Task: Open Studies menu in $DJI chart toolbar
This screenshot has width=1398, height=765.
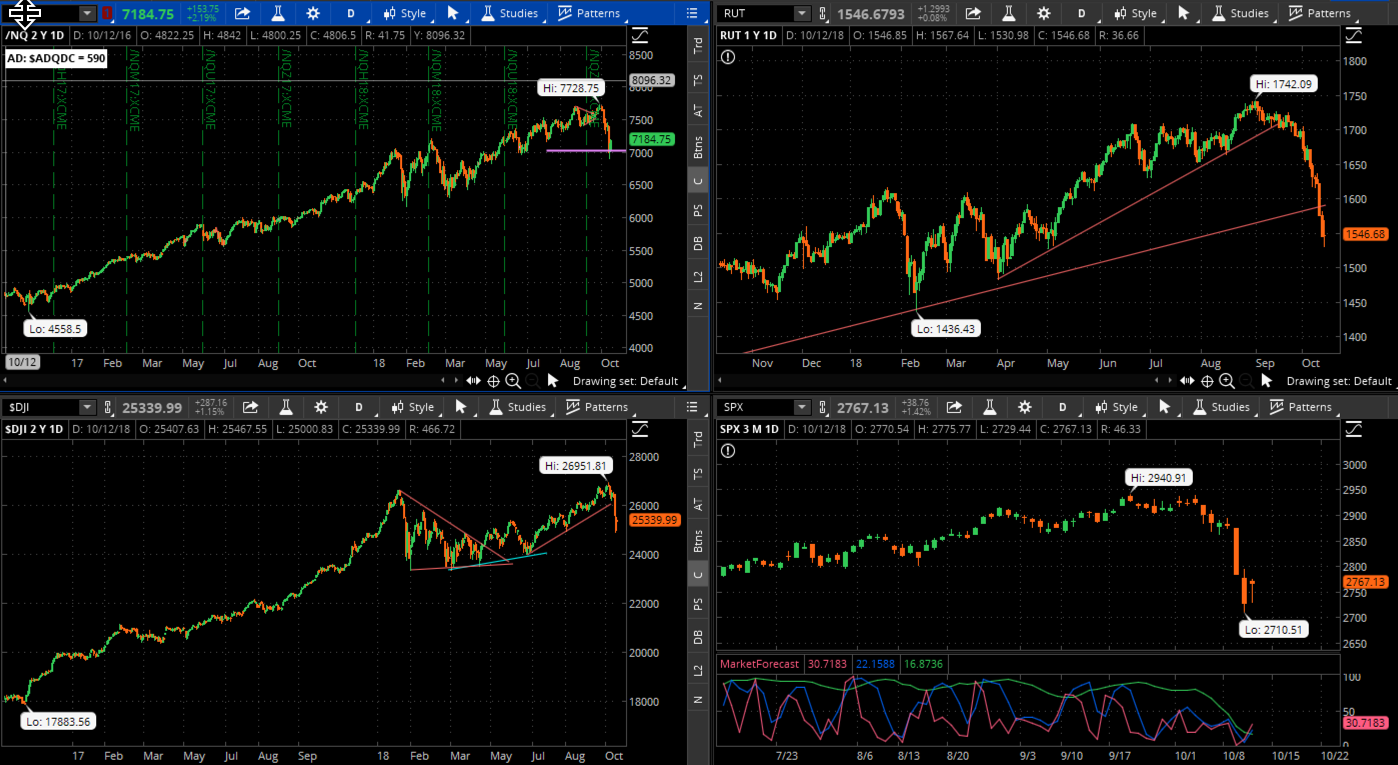Action: (x=517, y=407)
